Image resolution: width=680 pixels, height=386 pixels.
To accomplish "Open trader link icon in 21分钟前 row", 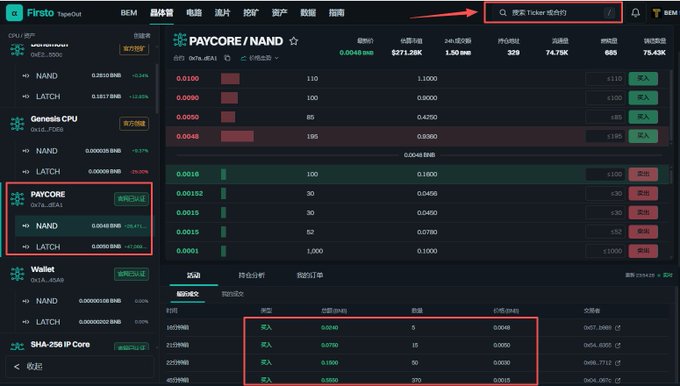I will point(618,345).
